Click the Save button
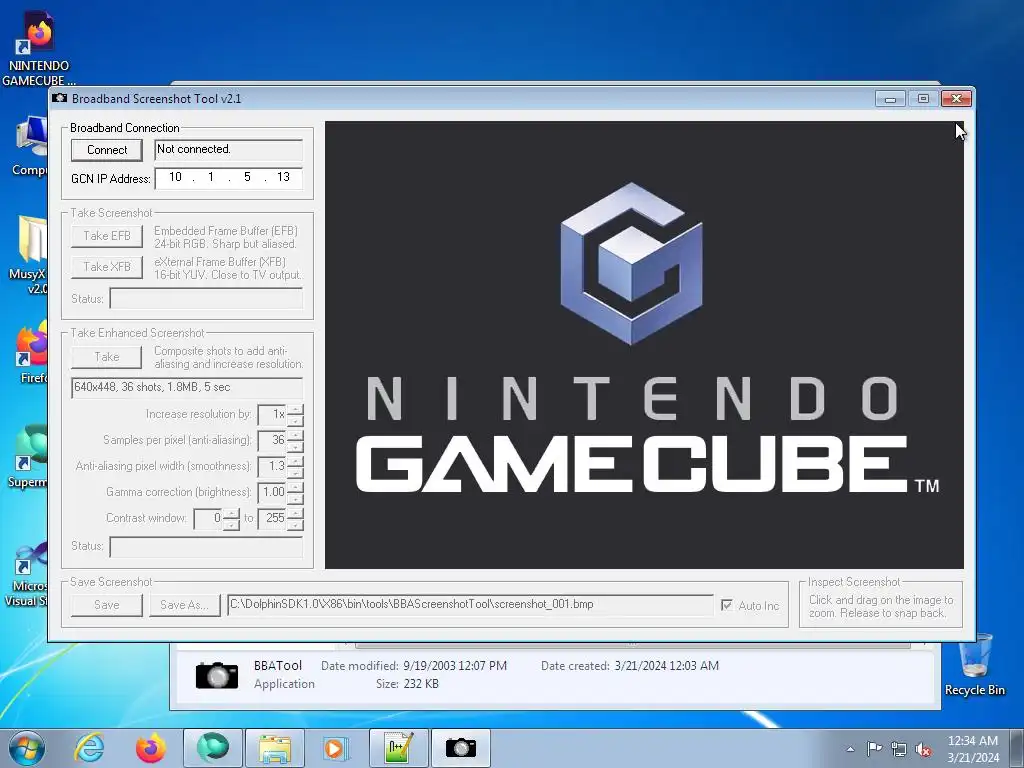Screen dimensions: 1024x768 [106, 605]
